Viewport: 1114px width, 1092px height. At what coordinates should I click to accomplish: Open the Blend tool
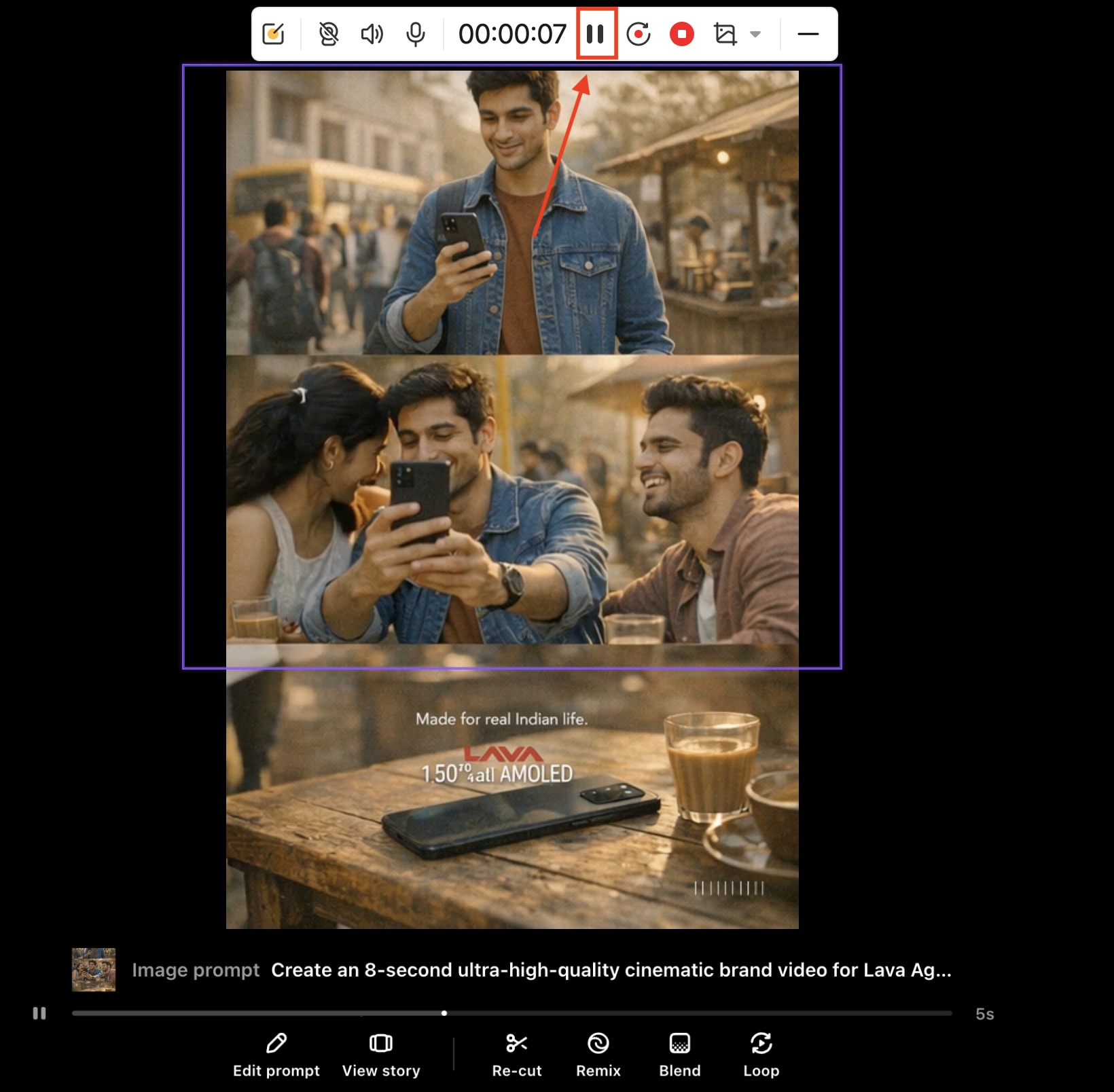pos(679,1044)
